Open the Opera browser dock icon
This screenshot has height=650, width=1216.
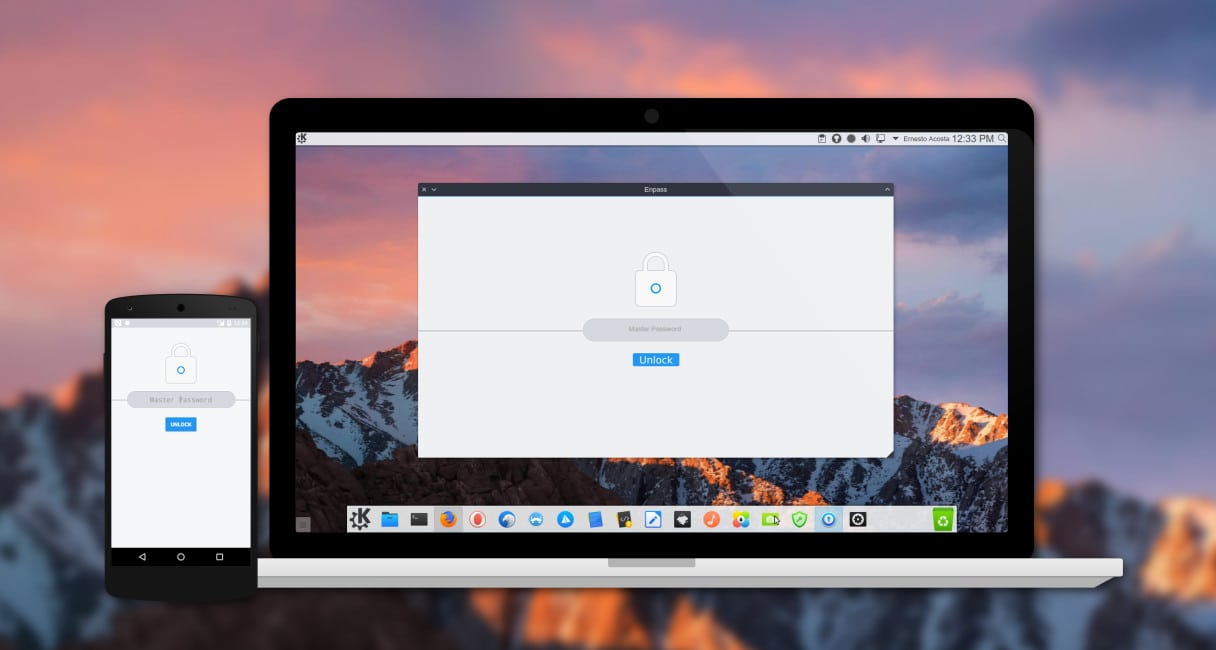tap(477, 519)
